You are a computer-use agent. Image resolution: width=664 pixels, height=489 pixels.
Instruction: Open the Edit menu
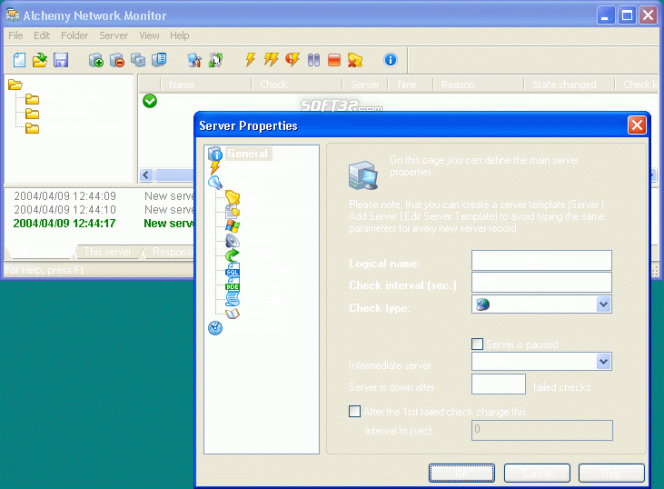pos(42,36)
